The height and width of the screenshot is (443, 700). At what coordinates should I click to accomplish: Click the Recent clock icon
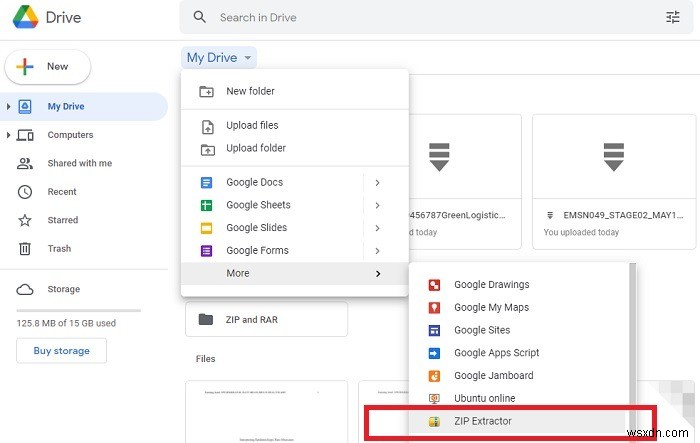(25, 192)
